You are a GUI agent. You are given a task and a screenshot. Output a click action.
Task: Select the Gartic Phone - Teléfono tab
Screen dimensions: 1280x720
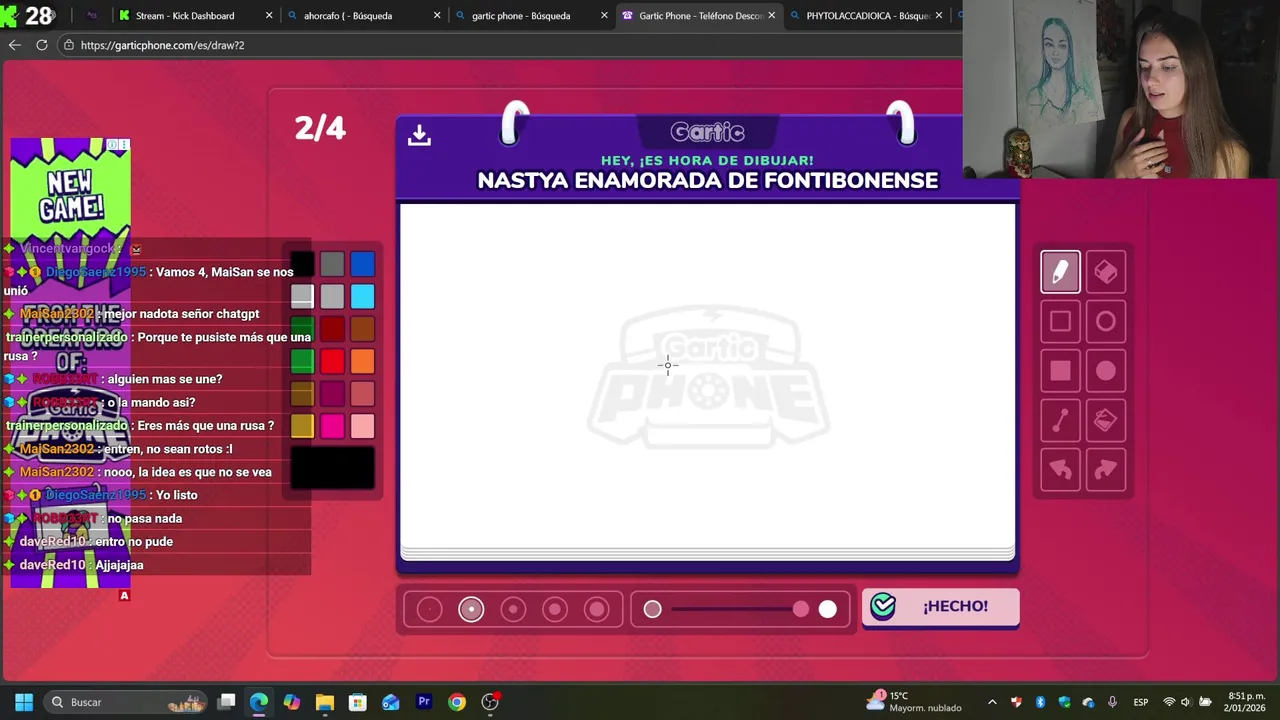[x=700, y=16]
